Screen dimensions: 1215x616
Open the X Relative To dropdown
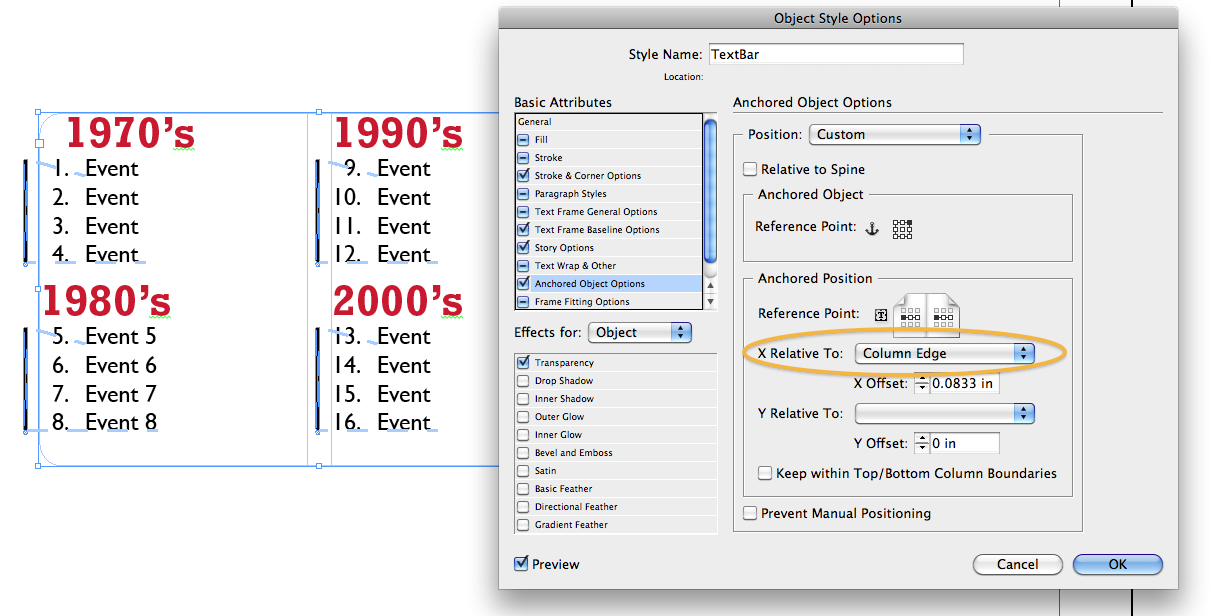tap(944, 352)
